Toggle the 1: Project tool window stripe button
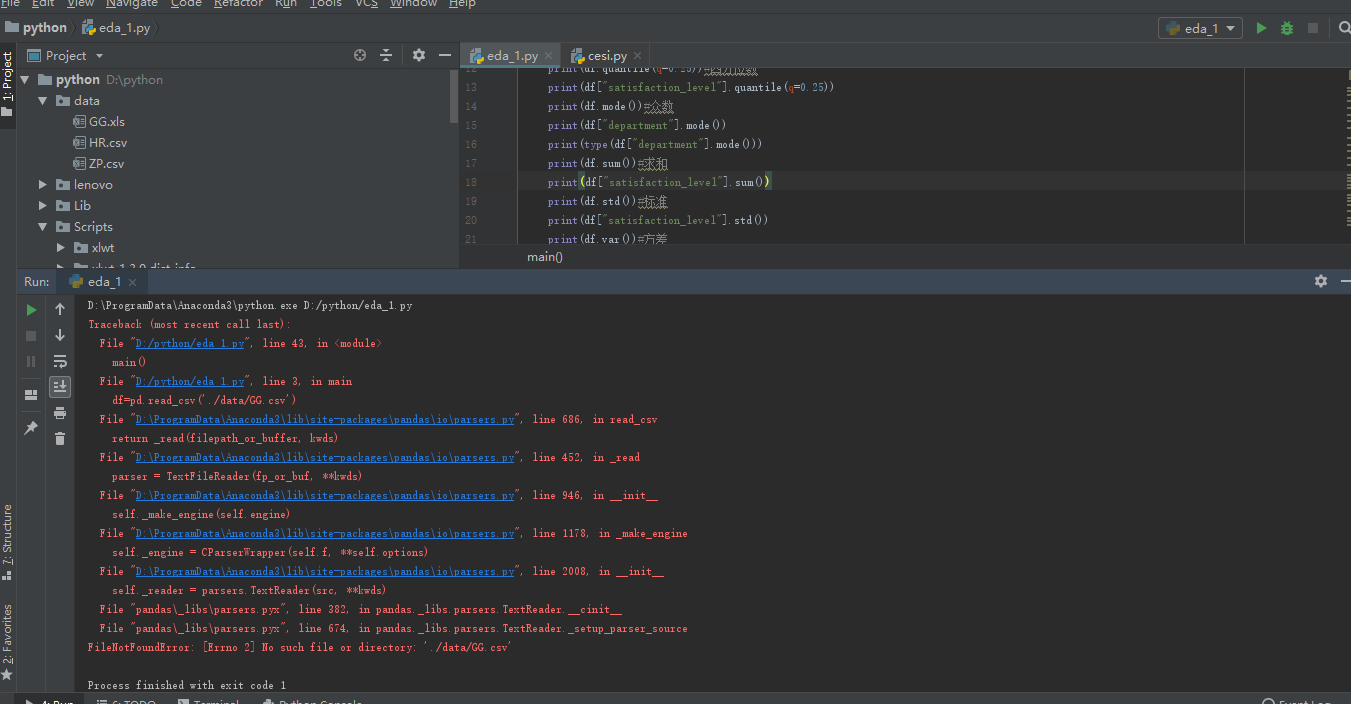 point(7,83)
